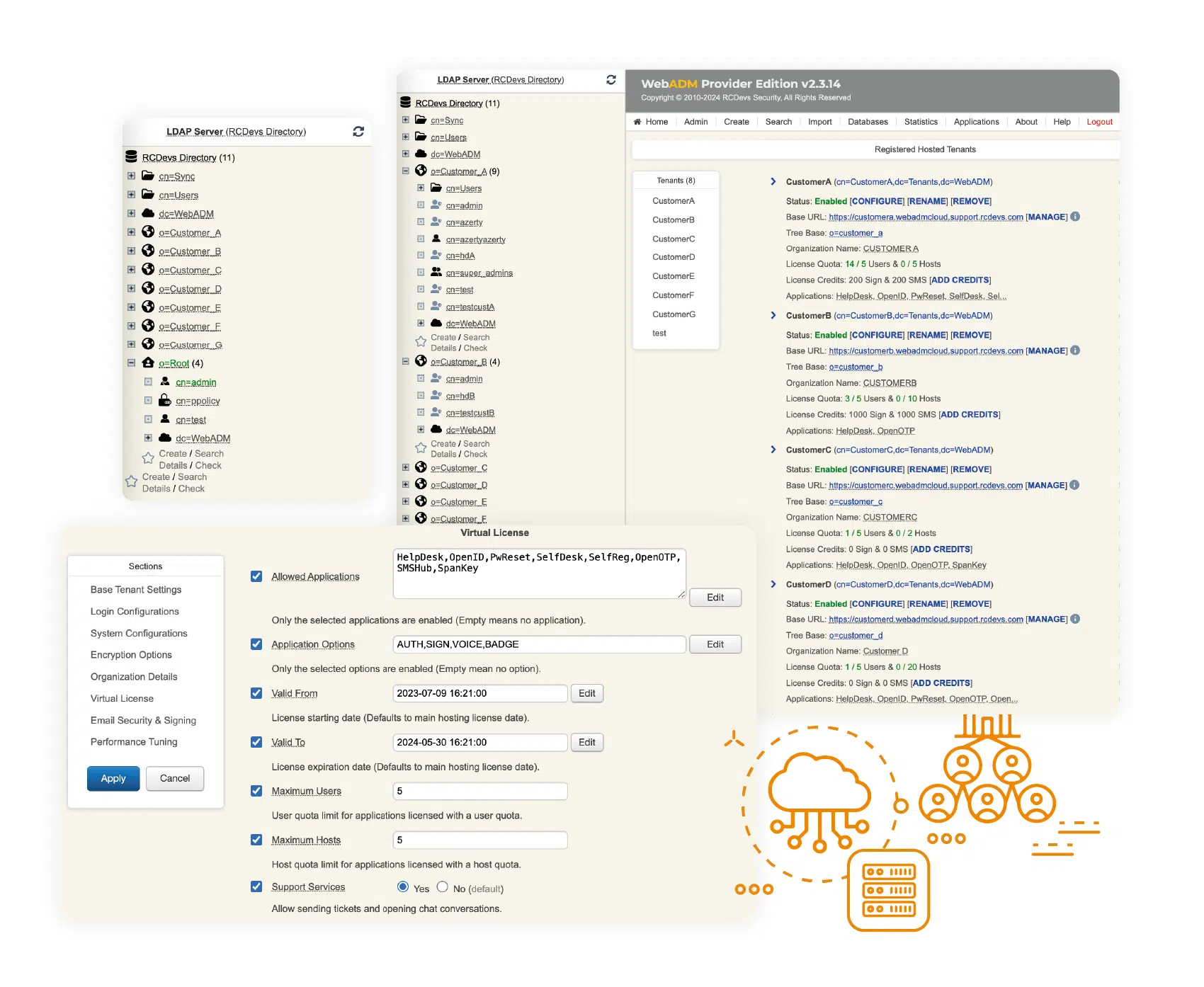
Task: Open Statistics menu in WebADM
Action: click(x=921, y=122)
